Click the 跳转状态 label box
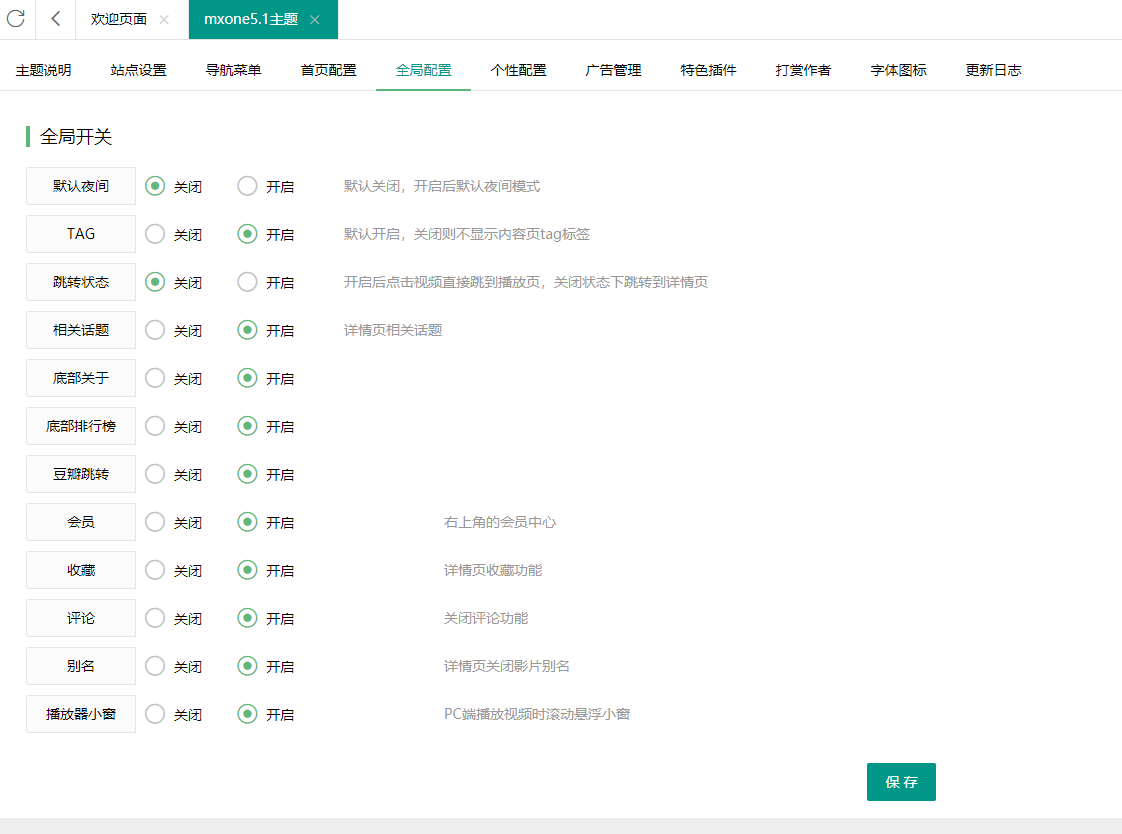The image size is (1122, 834). (81, 282)
